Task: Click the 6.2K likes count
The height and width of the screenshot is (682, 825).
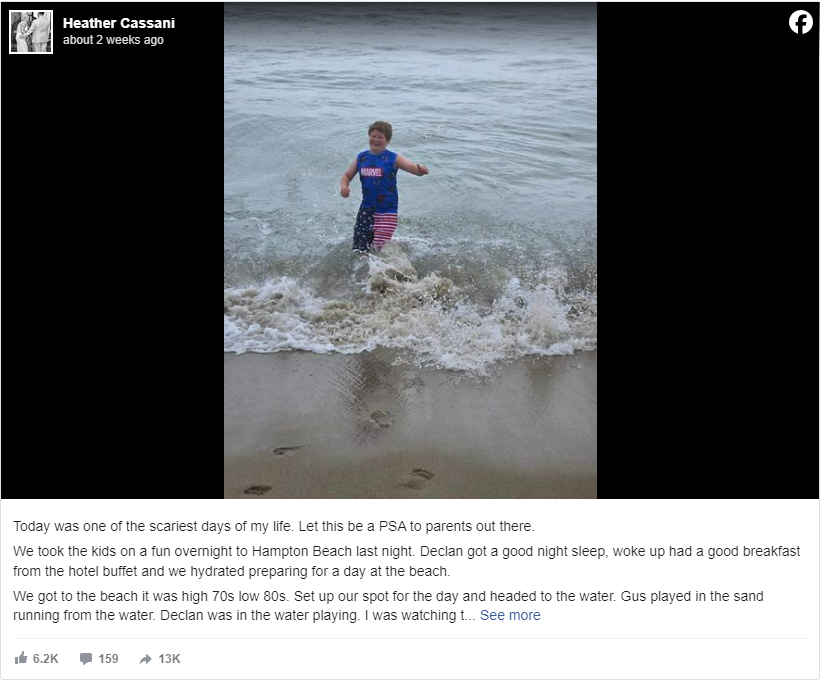Action: [46, 659]
